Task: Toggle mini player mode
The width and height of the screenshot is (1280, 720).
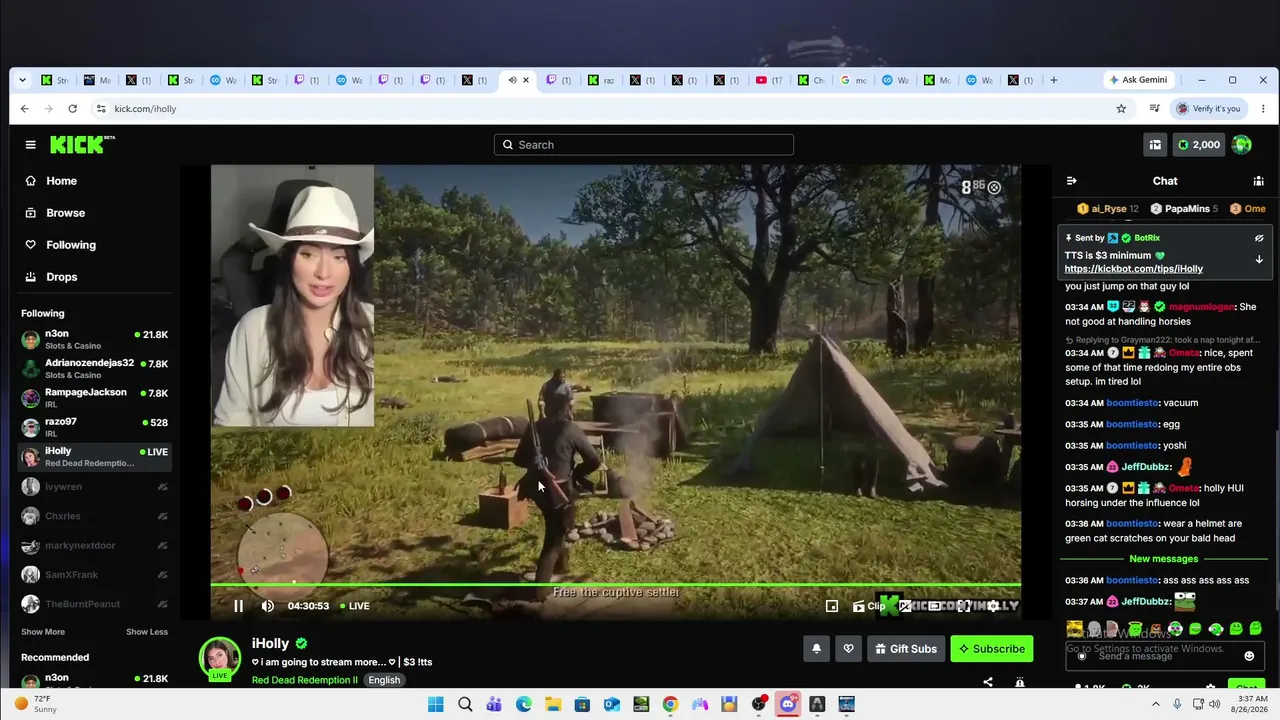Action: tap(832, 606)
